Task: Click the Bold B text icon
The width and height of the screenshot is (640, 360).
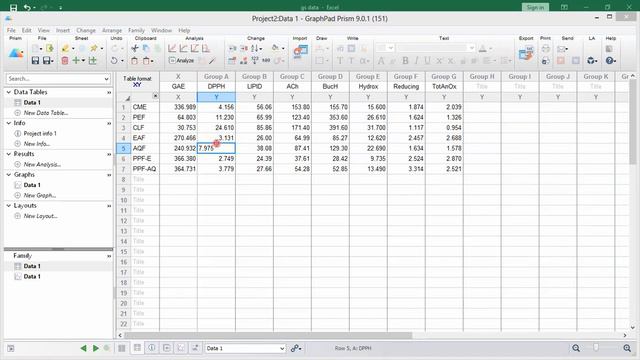Action: point(405,61)
